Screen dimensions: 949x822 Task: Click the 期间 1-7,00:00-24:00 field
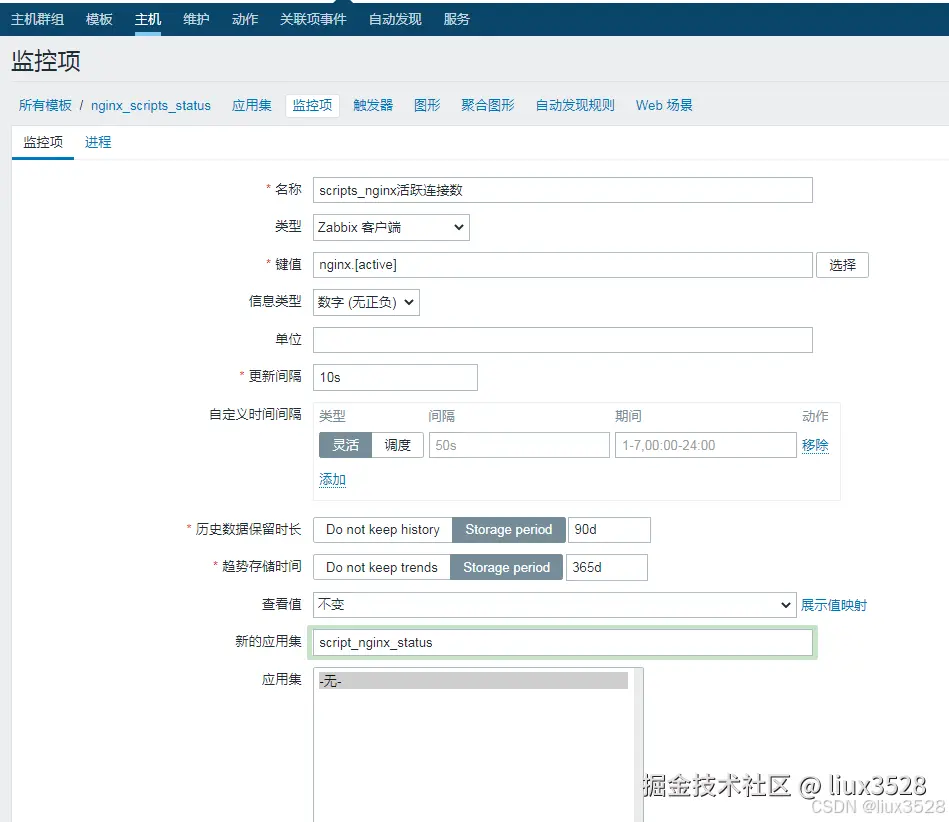706,445
